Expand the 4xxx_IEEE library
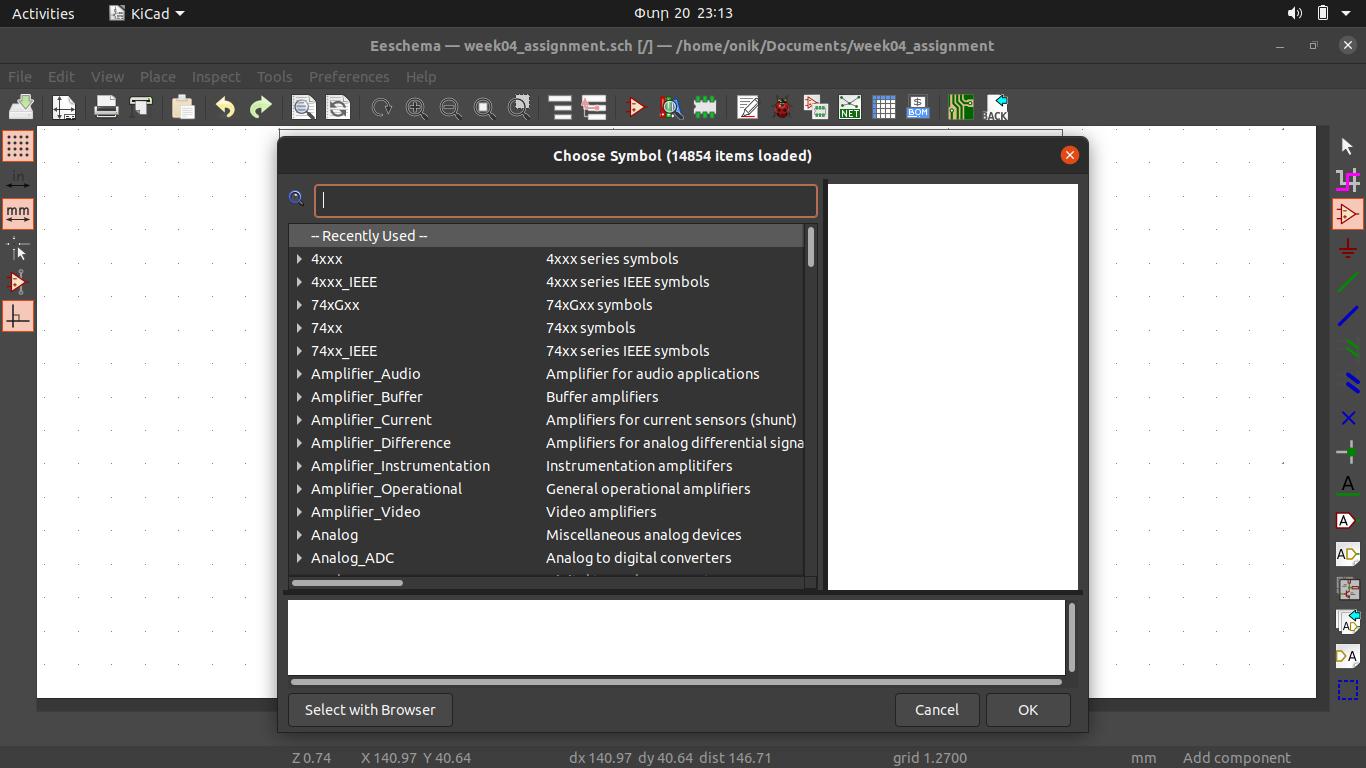1366x768 pixels. tap(299, 282)
